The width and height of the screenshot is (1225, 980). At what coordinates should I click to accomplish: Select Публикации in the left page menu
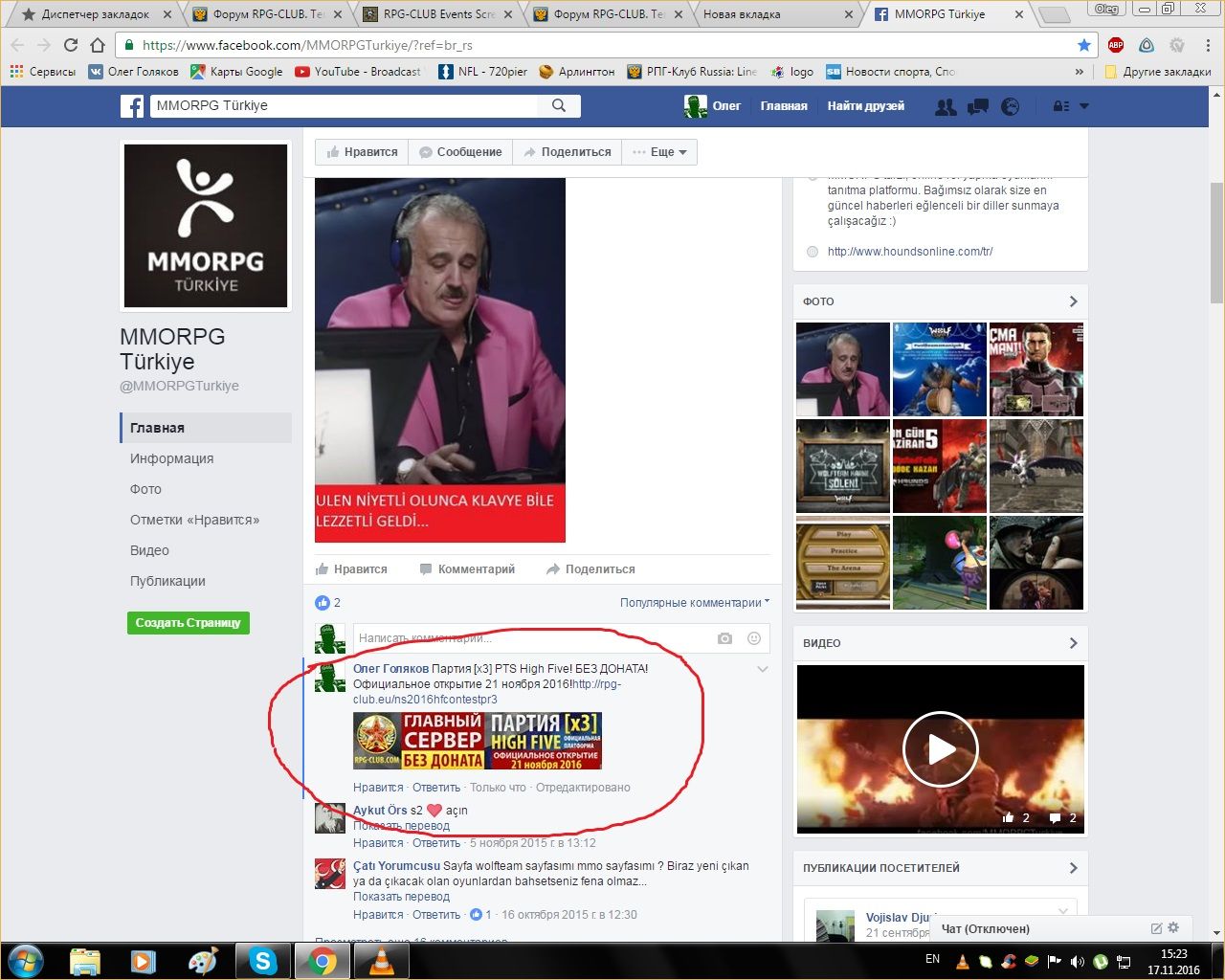tap(167, 581)
